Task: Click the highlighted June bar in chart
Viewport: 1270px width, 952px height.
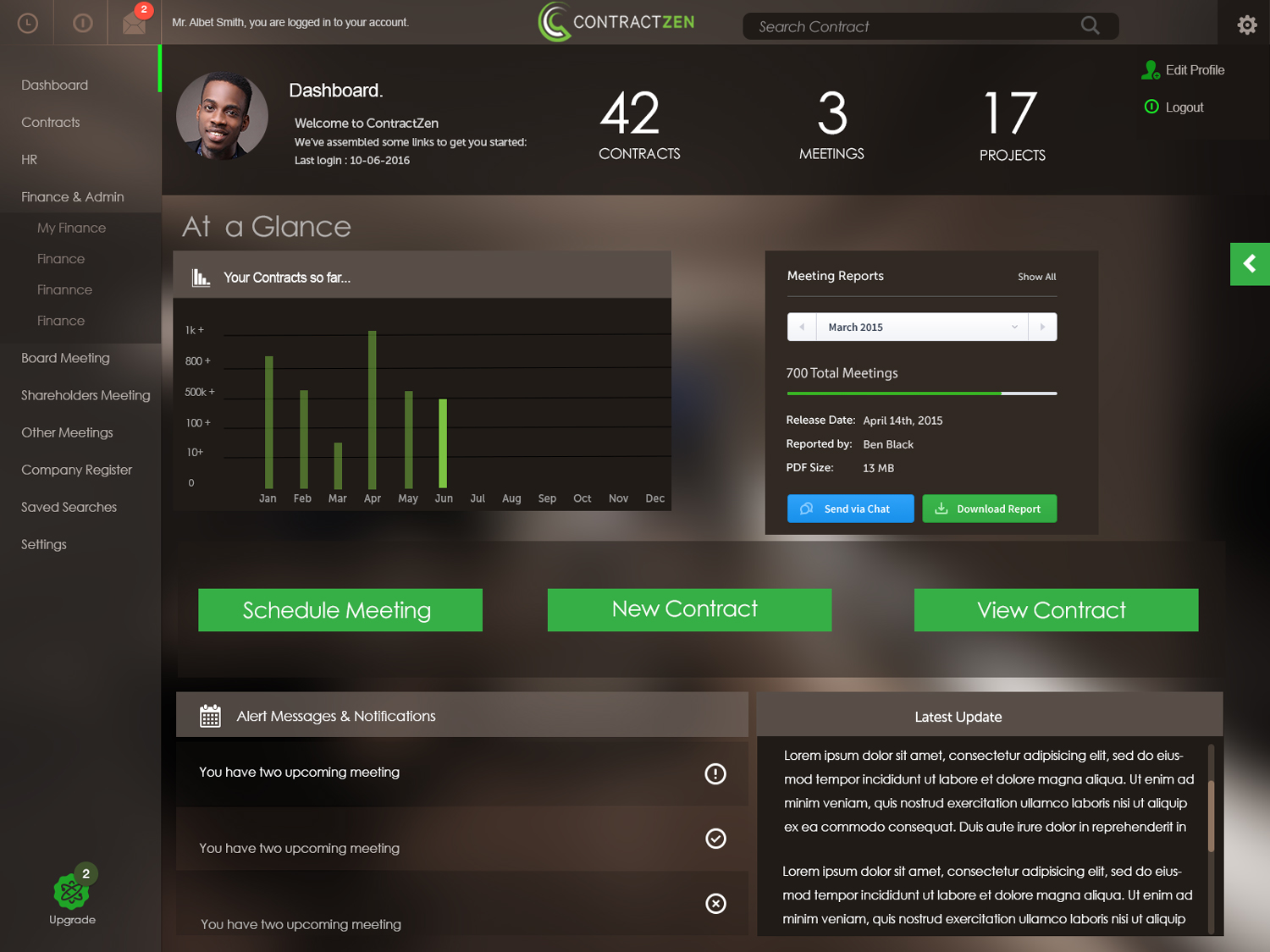Action: tap(443, 443)
